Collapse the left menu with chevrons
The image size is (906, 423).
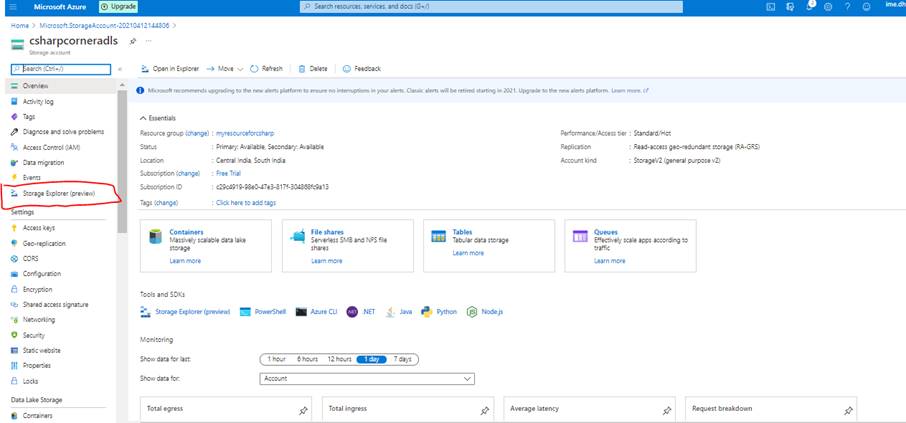click(x=120, y=69)
